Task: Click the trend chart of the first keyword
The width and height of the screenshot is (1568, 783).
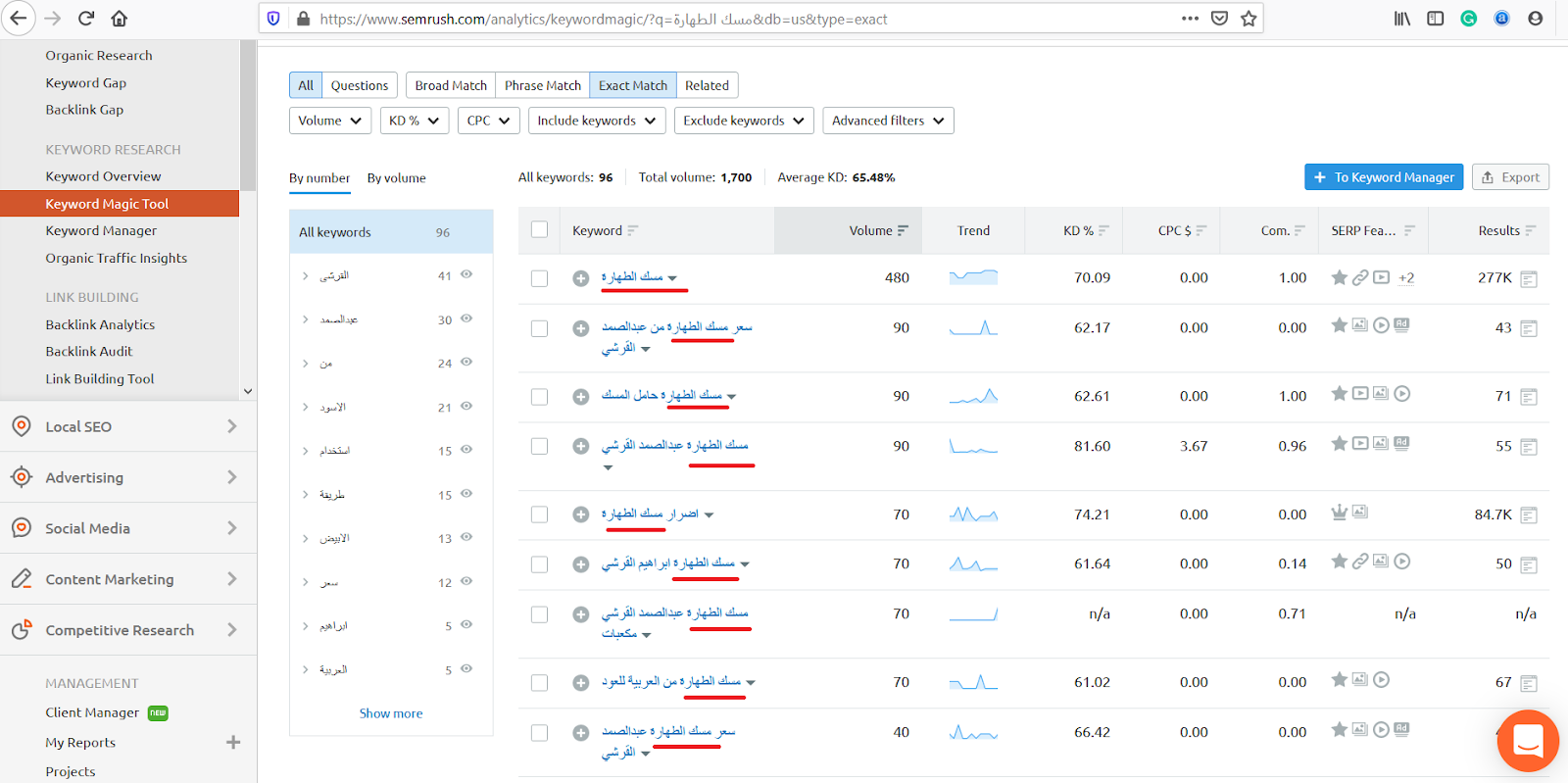Action: 973,277
